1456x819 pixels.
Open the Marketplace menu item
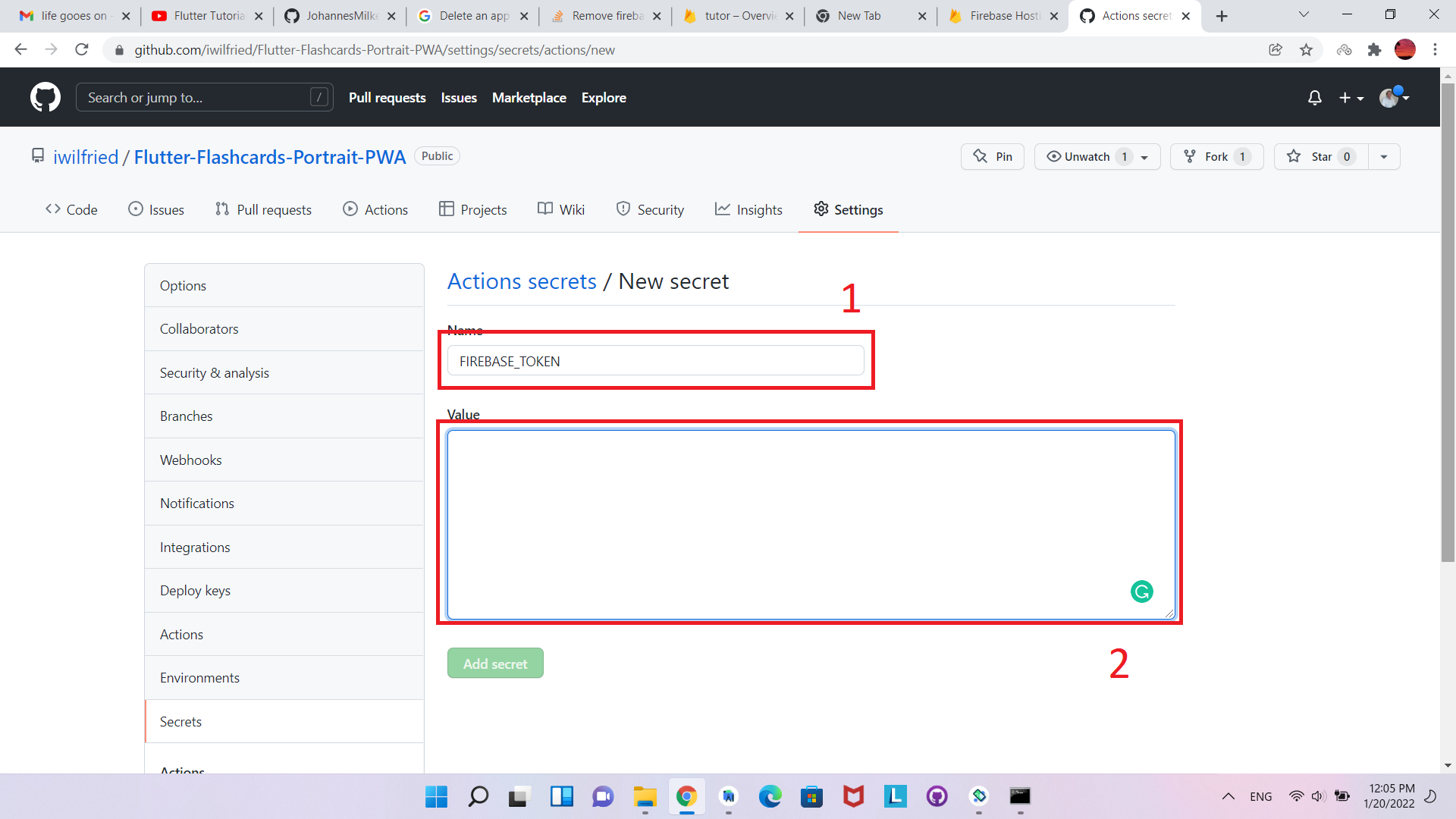coord(529,97)
